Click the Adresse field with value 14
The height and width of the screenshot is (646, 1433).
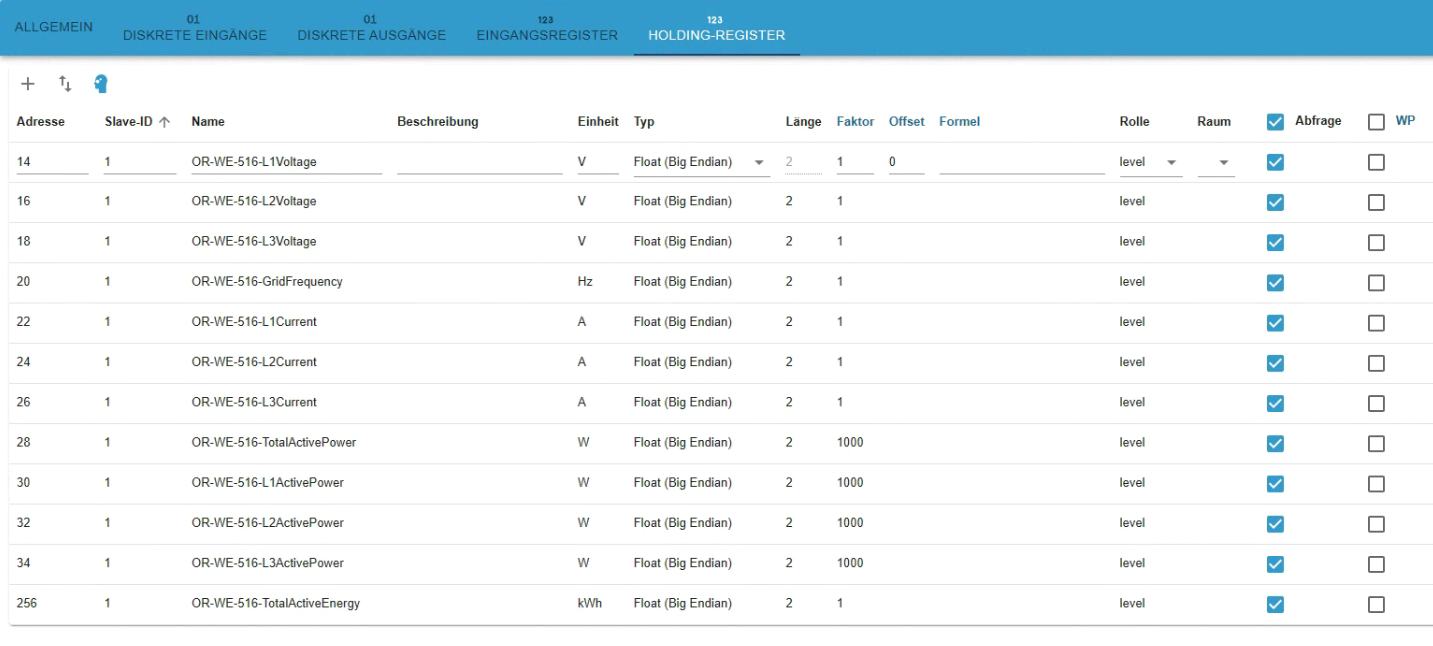[52, 162]
